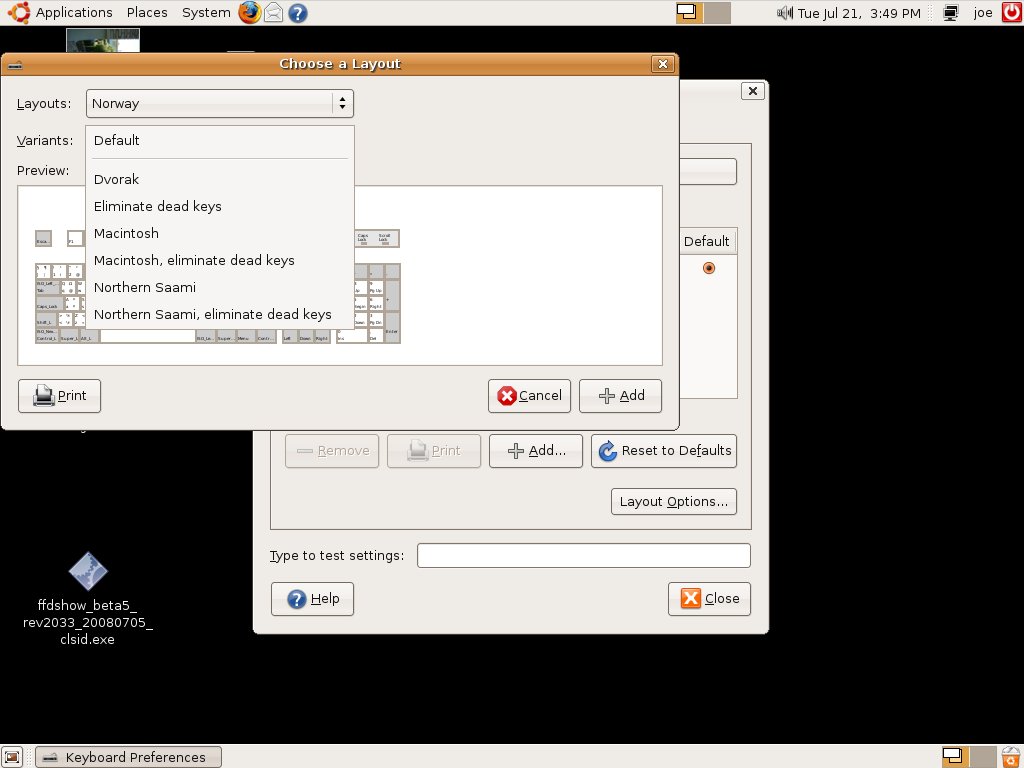The height and width of the screenshot is (768, 1024).
Task: Cancel the Choose a Layout dialog
Action: pos(529,396)
